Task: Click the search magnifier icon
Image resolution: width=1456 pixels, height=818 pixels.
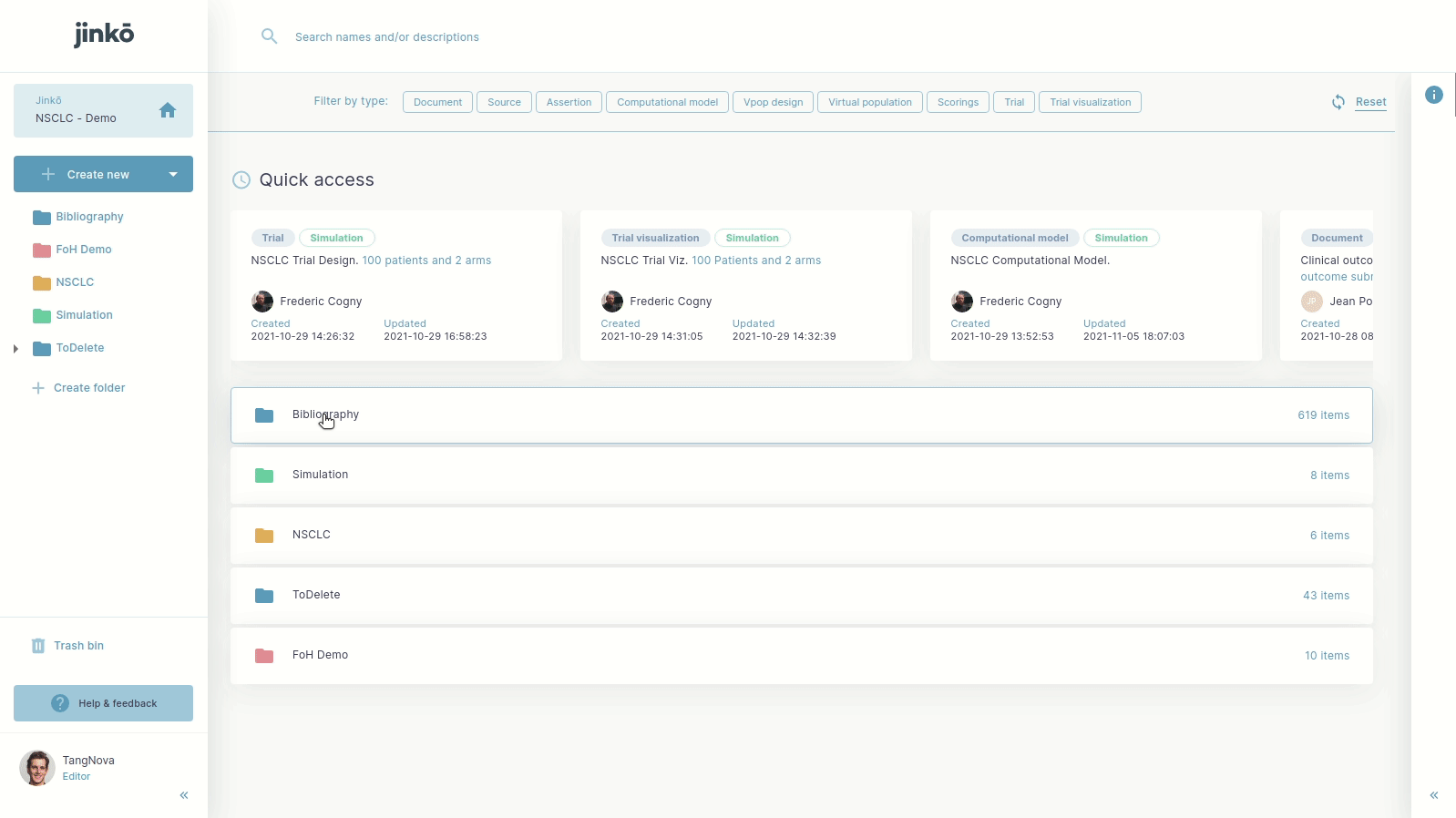Action: (269, 36)
